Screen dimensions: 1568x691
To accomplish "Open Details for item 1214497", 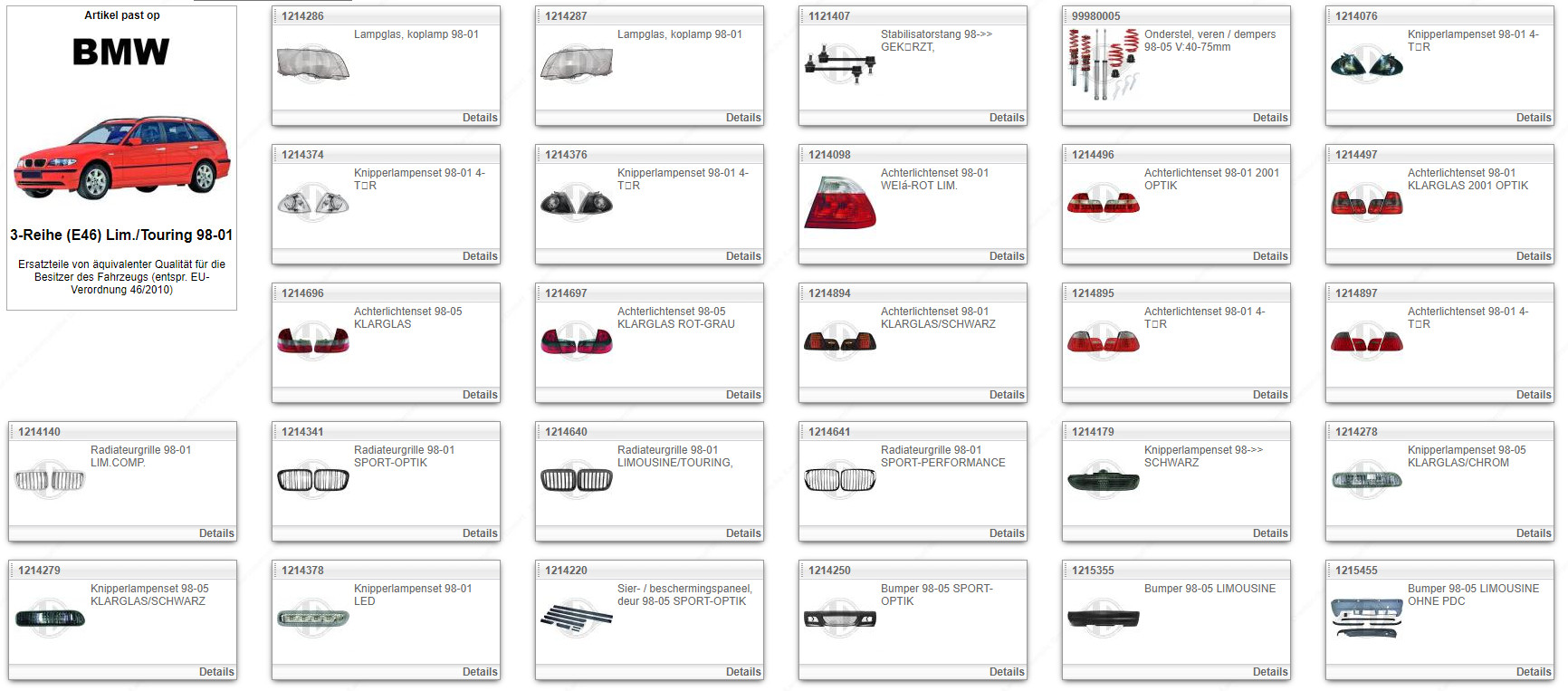I will 1534,256.
